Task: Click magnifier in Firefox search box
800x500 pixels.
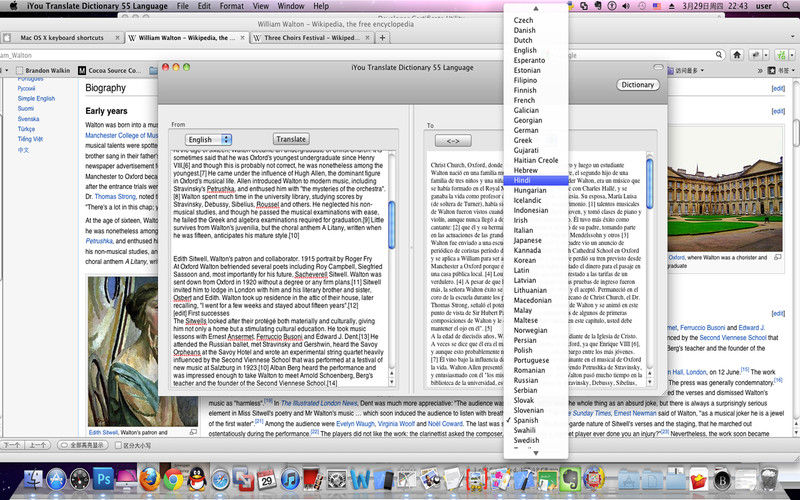Action: tap(719, 55)
